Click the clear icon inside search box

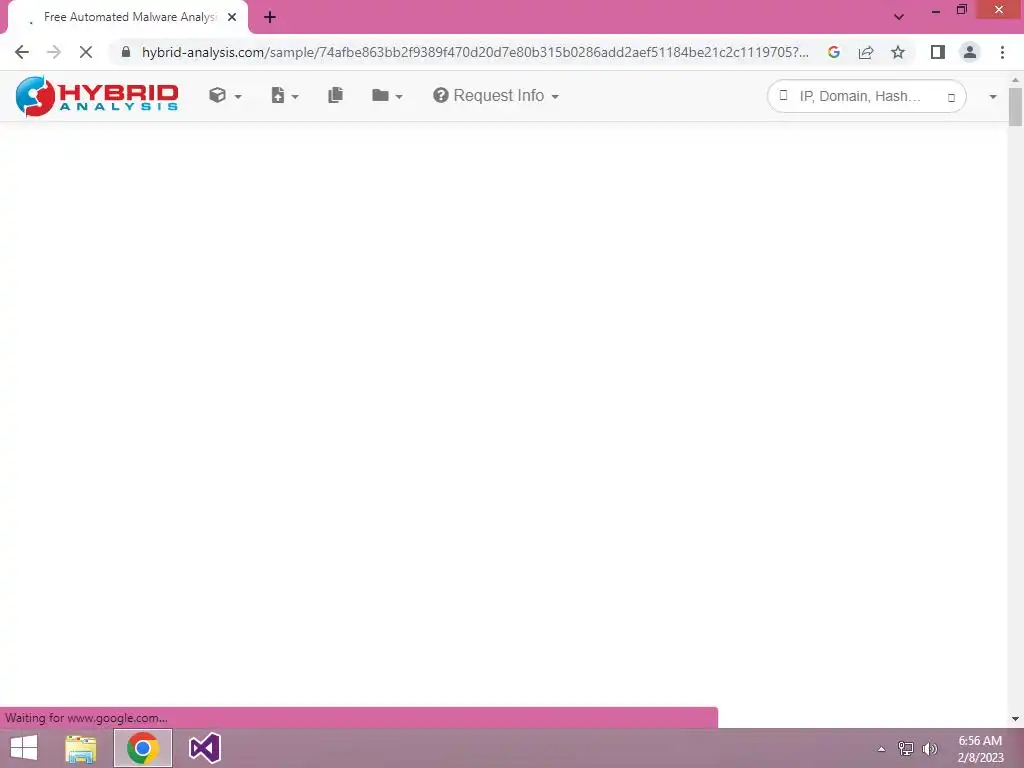[x=952, y=97]
